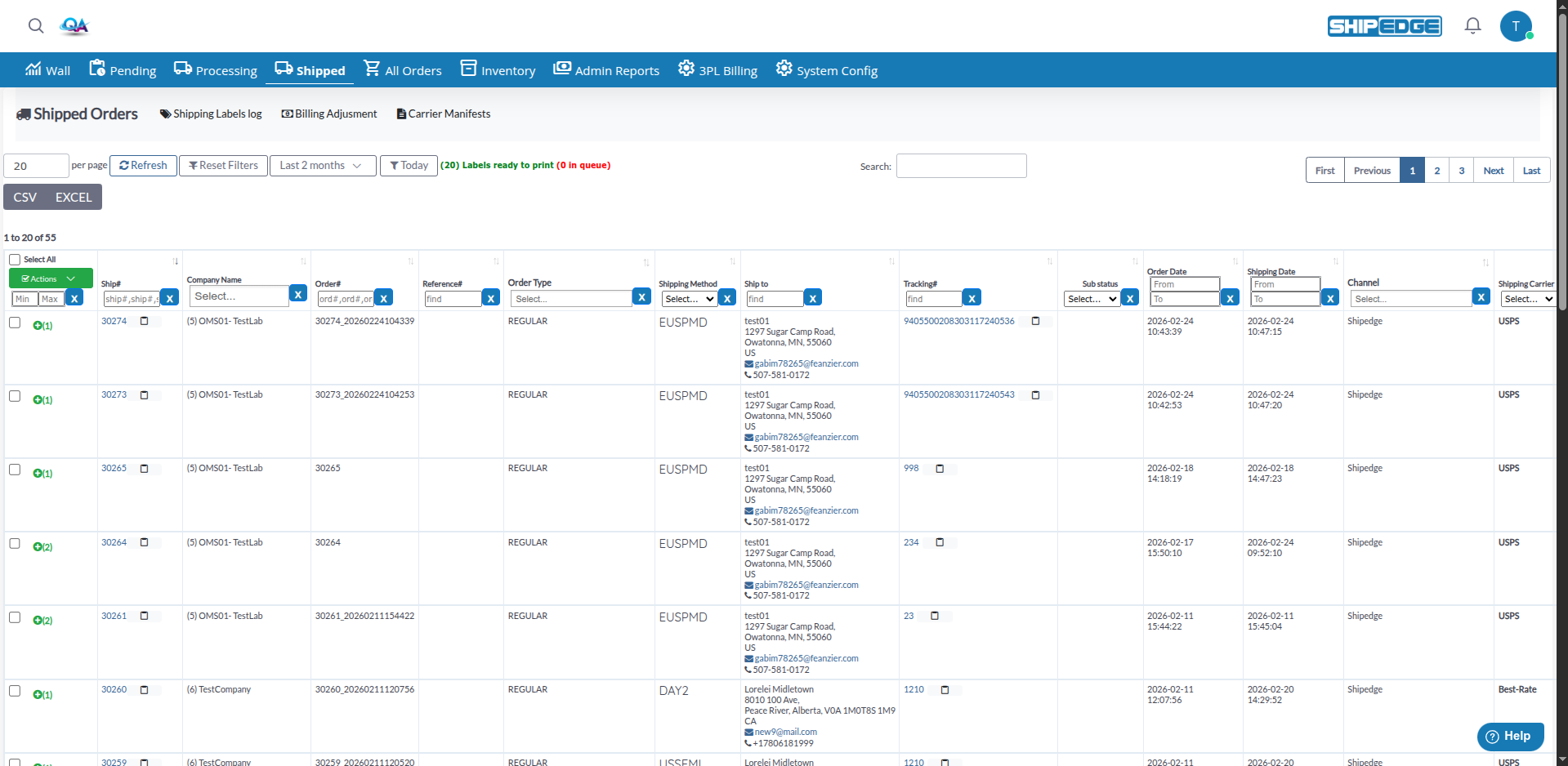This screenshot has height=766, width=1568.
Task: Open Shipping Labels log link
Action: (x=211, y=114)
